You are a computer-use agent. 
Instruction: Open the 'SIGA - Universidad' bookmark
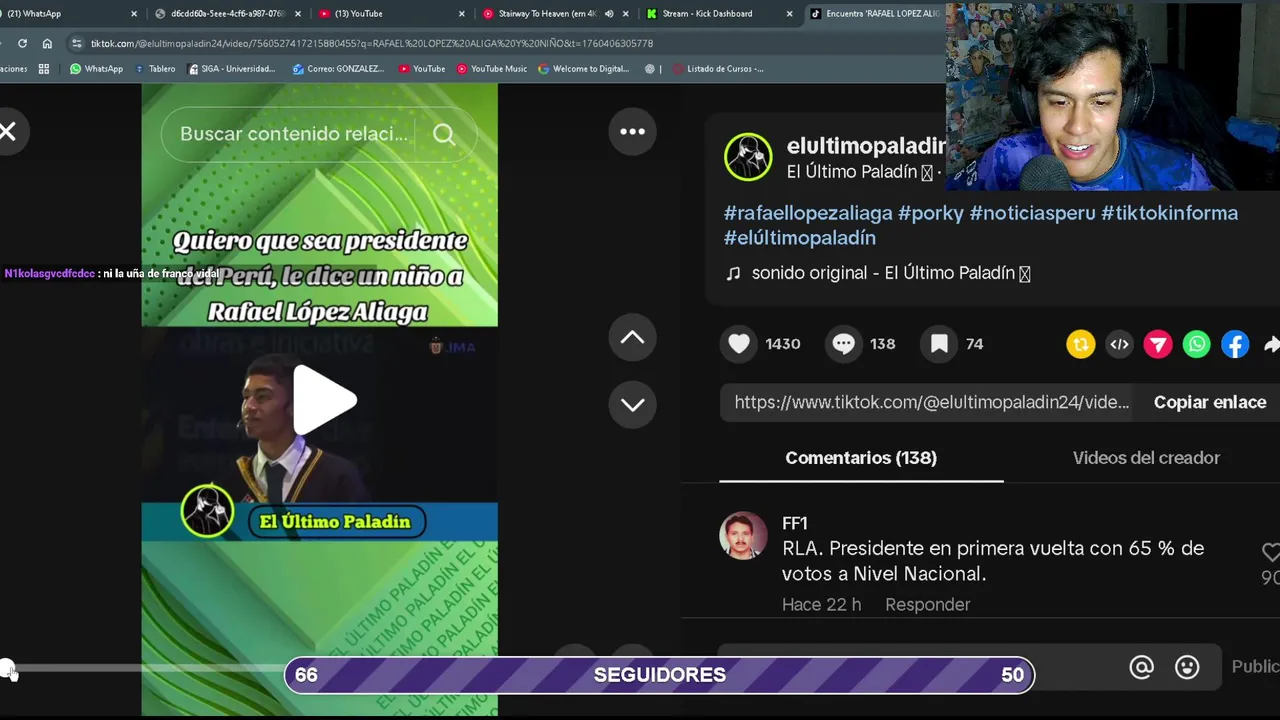tap(231, 69)
